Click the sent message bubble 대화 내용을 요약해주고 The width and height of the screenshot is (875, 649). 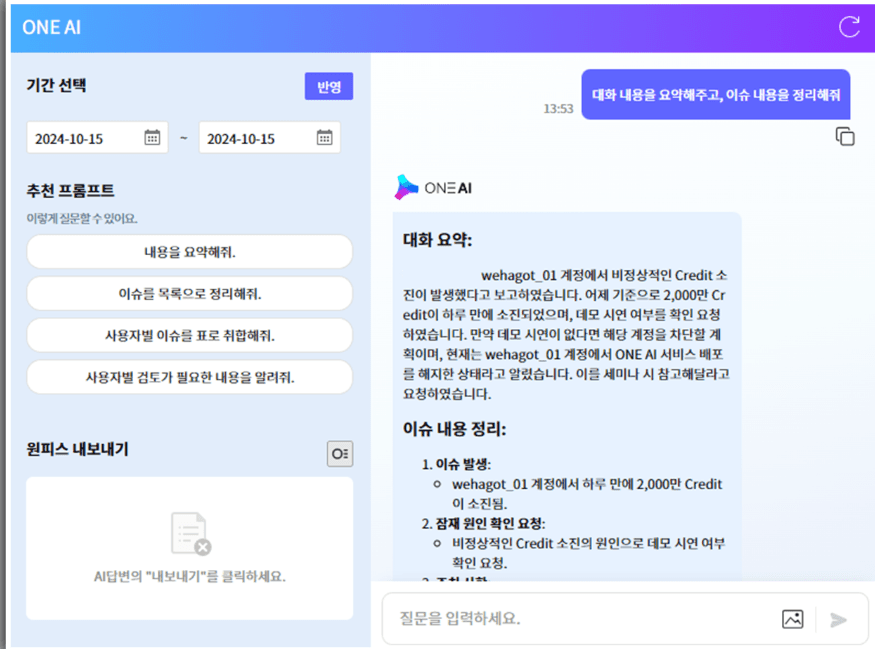[x=715, y=94]
